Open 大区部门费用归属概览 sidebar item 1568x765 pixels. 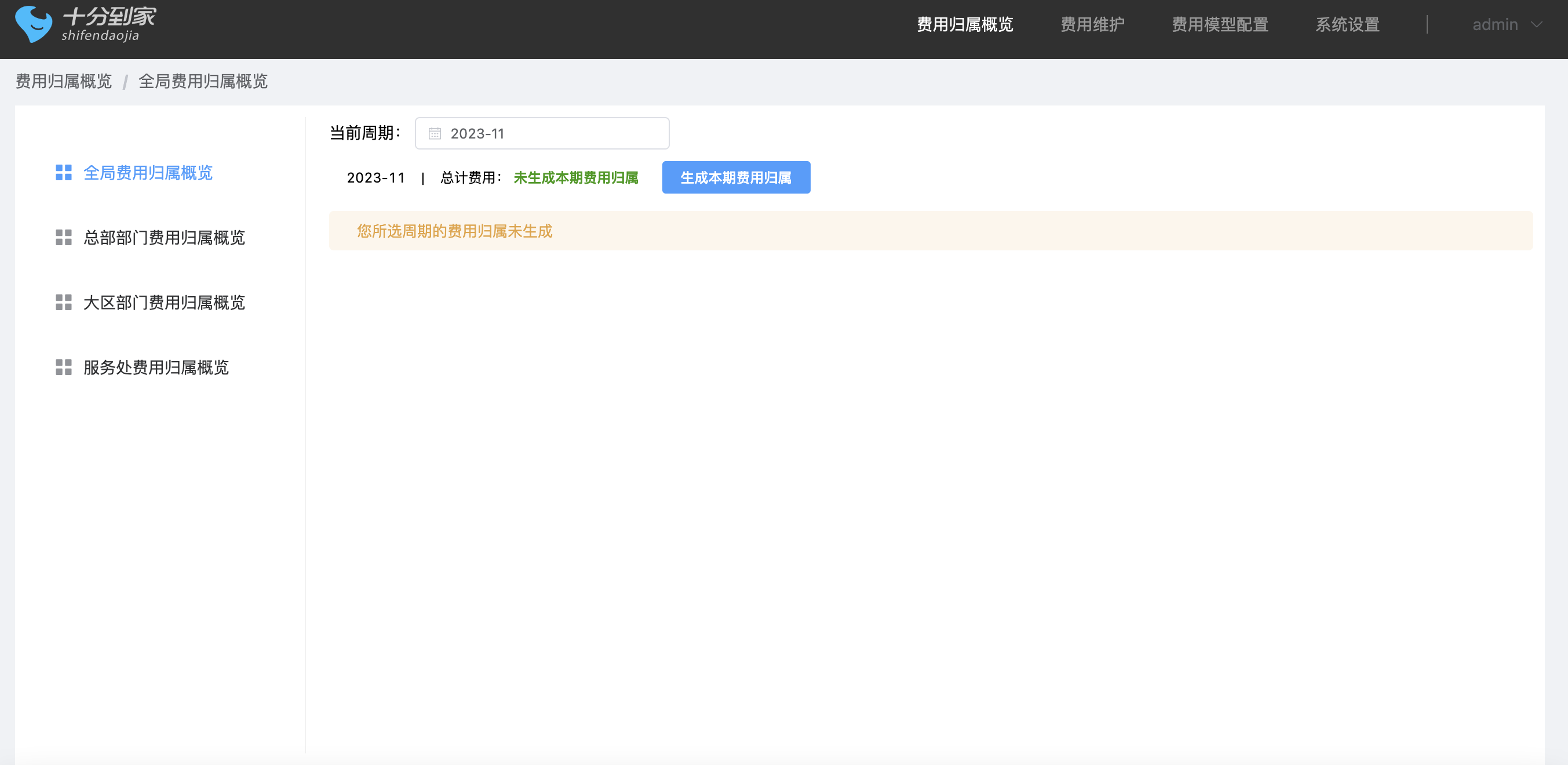coord(165,303)
